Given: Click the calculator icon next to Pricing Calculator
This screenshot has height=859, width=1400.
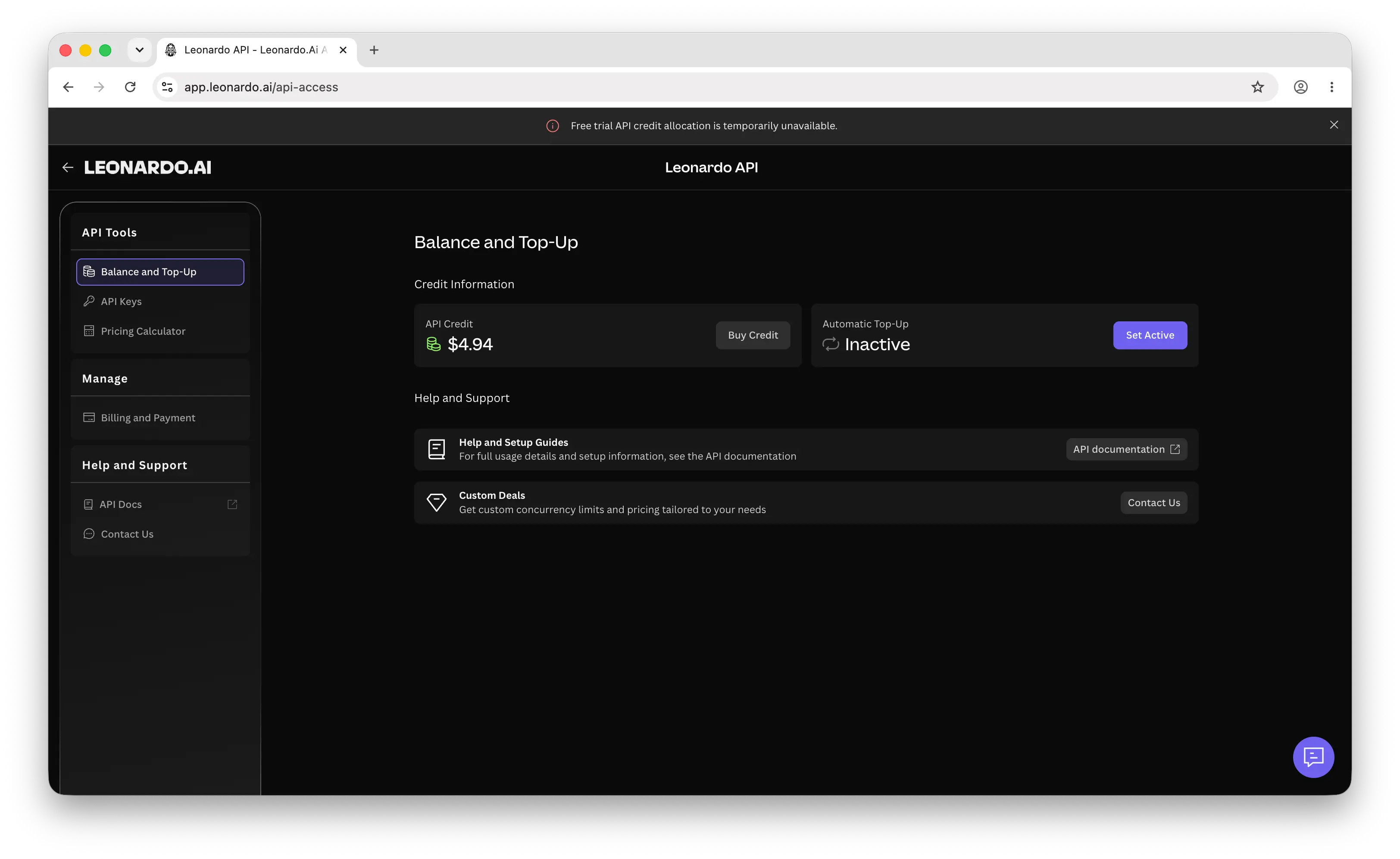Looking at the screenshot, I should pyautogui.click(x=89, y=331).
